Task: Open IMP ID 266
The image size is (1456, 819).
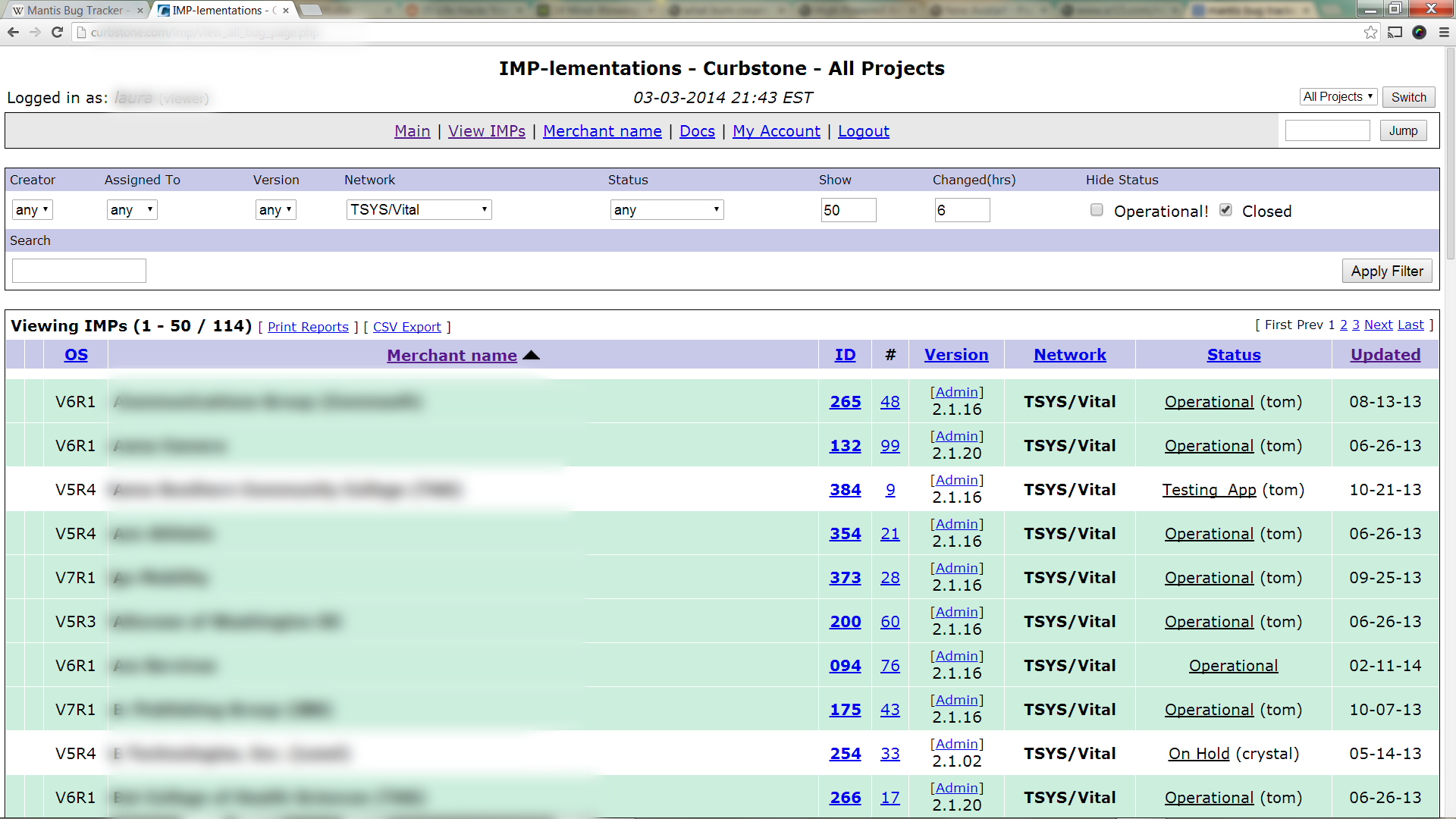Action: click(x=846, y=798)
